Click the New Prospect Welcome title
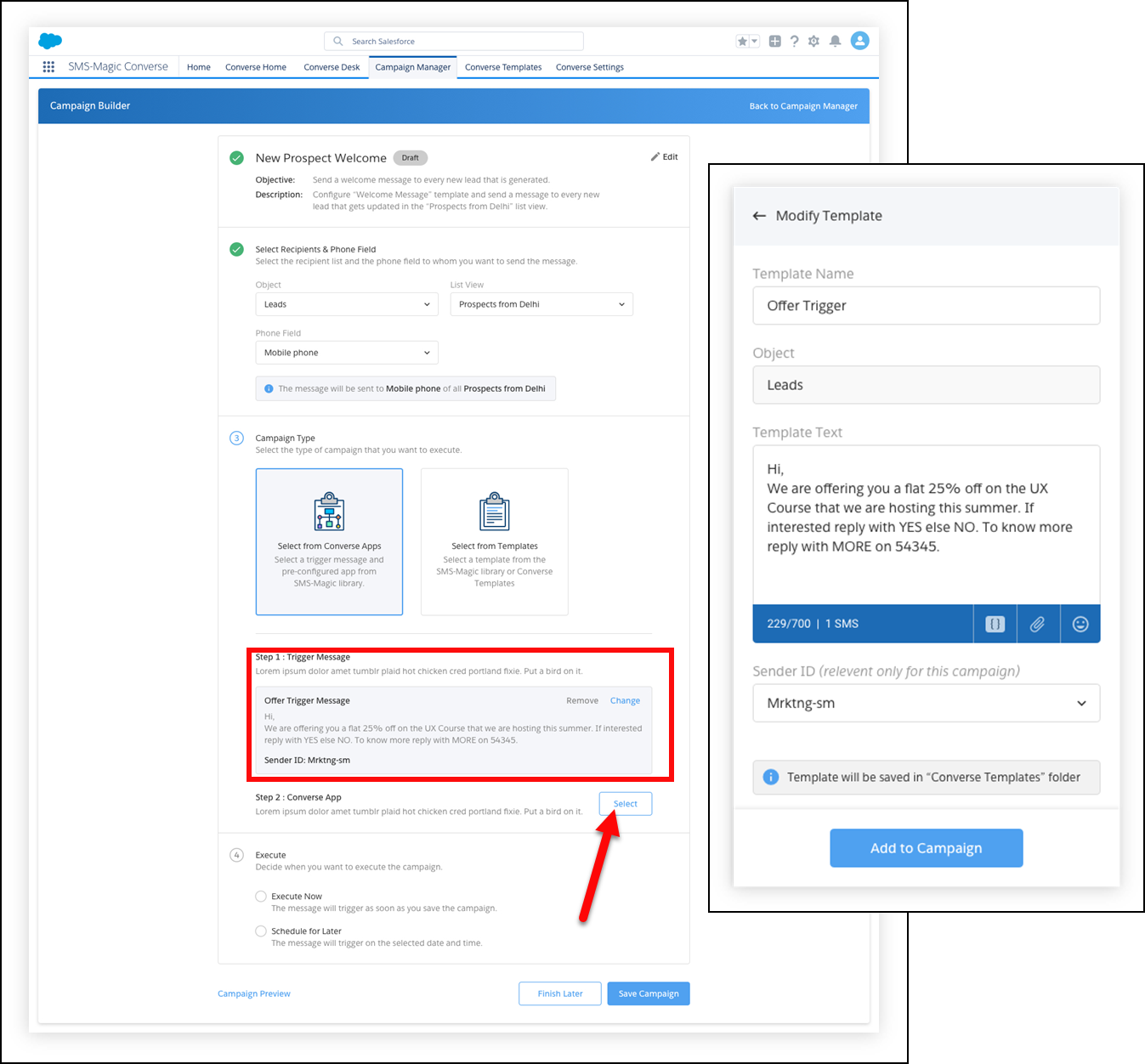Image resolution: width=1145 pixels, height=1064 pixels. [x=321, y=158]
